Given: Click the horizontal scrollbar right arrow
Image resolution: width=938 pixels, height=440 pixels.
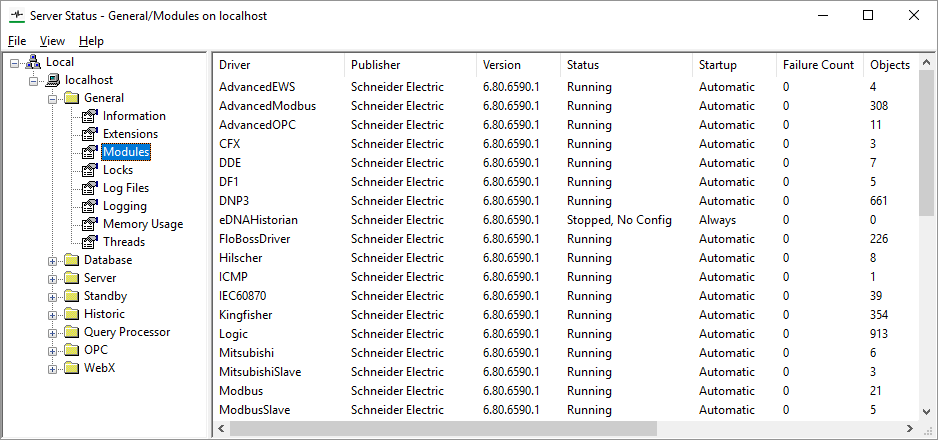Looking at the screenshot, I should click(x=909, y=429).
